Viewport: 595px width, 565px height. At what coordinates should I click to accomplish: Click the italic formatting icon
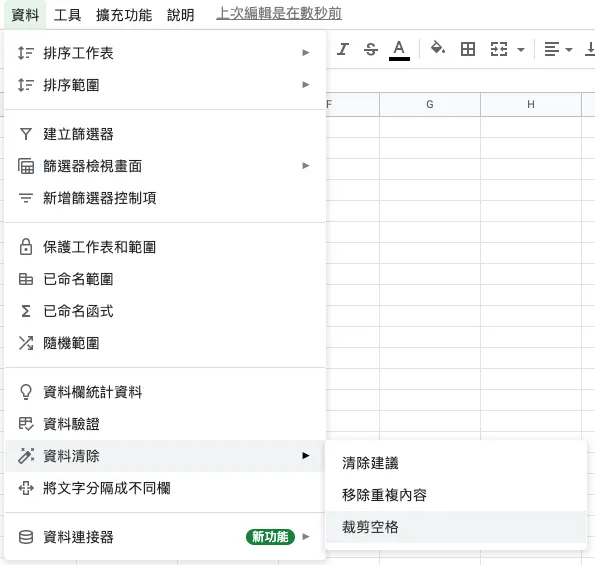[343, 49]
